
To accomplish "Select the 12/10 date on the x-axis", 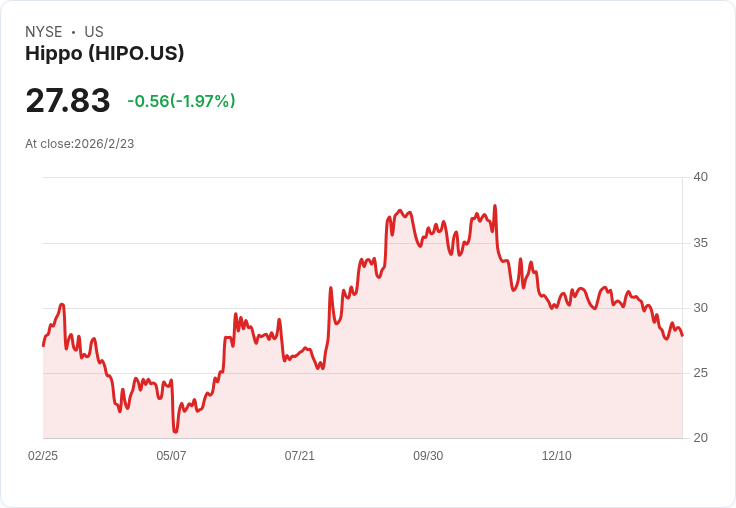I will [557, 456].
